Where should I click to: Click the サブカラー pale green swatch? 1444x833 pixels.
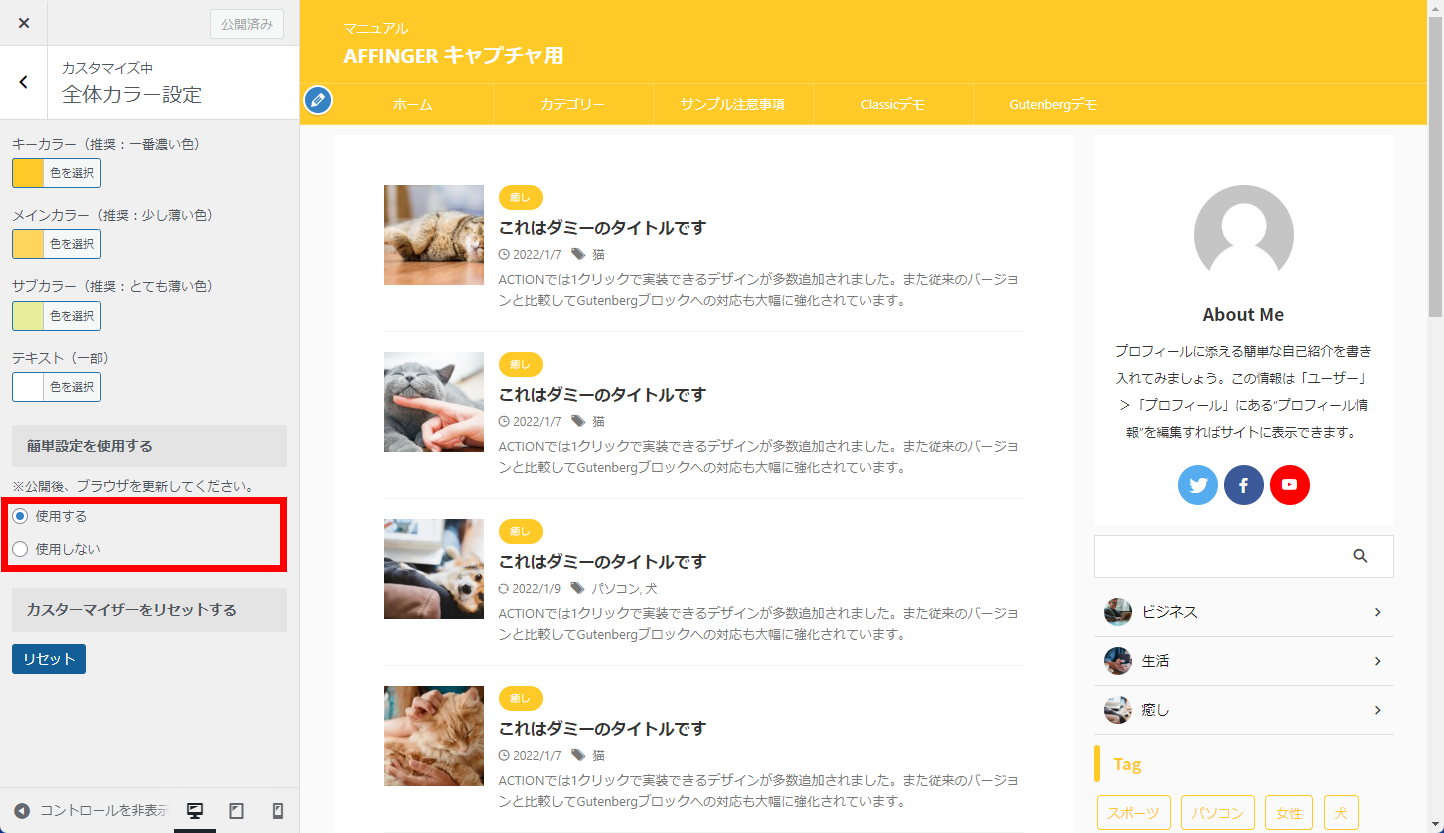[x=28, y=316]
